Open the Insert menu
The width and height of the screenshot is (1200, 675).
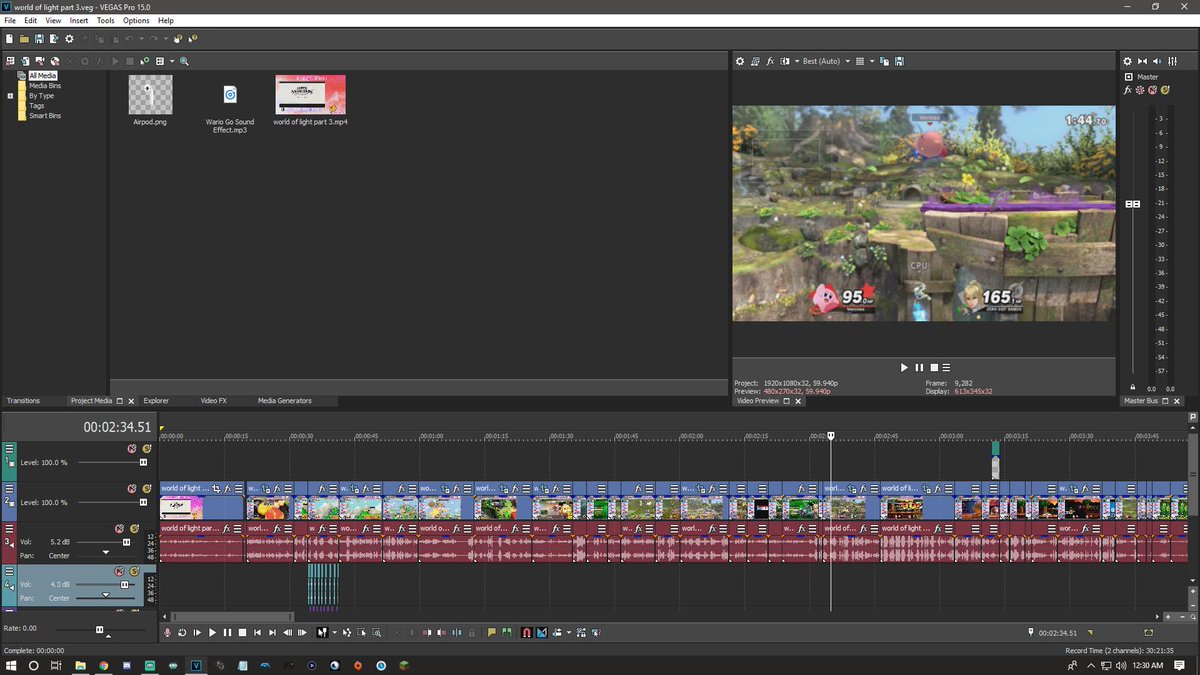pyautogui.click(x=79, y=20)
